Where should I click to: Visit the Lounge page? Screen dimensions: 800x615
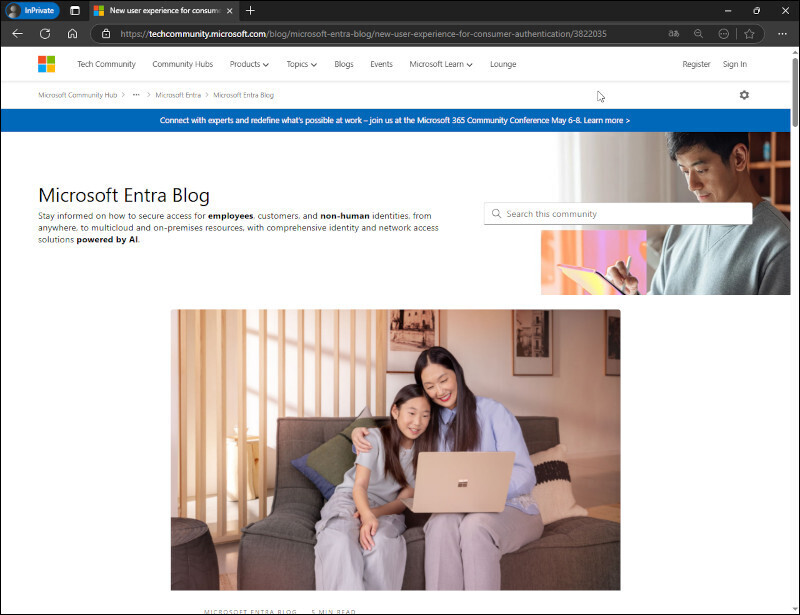503,64
